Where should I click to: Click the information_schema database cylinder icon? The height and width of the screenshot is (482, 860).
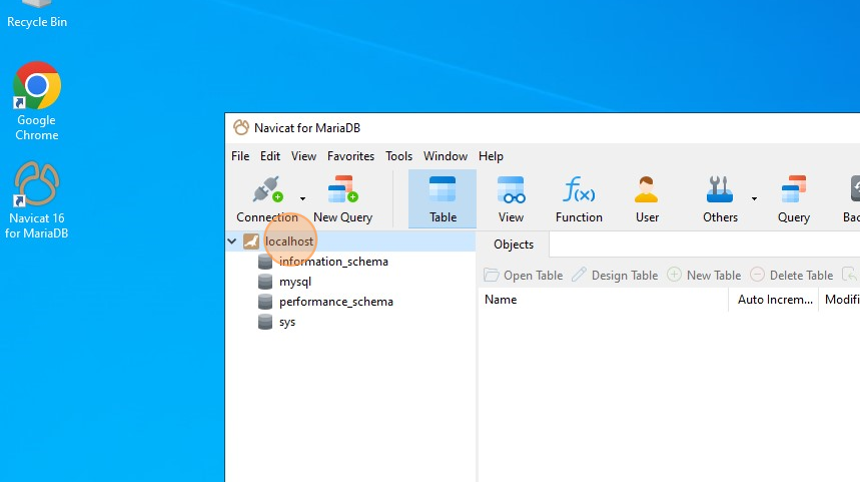[265, 262]
